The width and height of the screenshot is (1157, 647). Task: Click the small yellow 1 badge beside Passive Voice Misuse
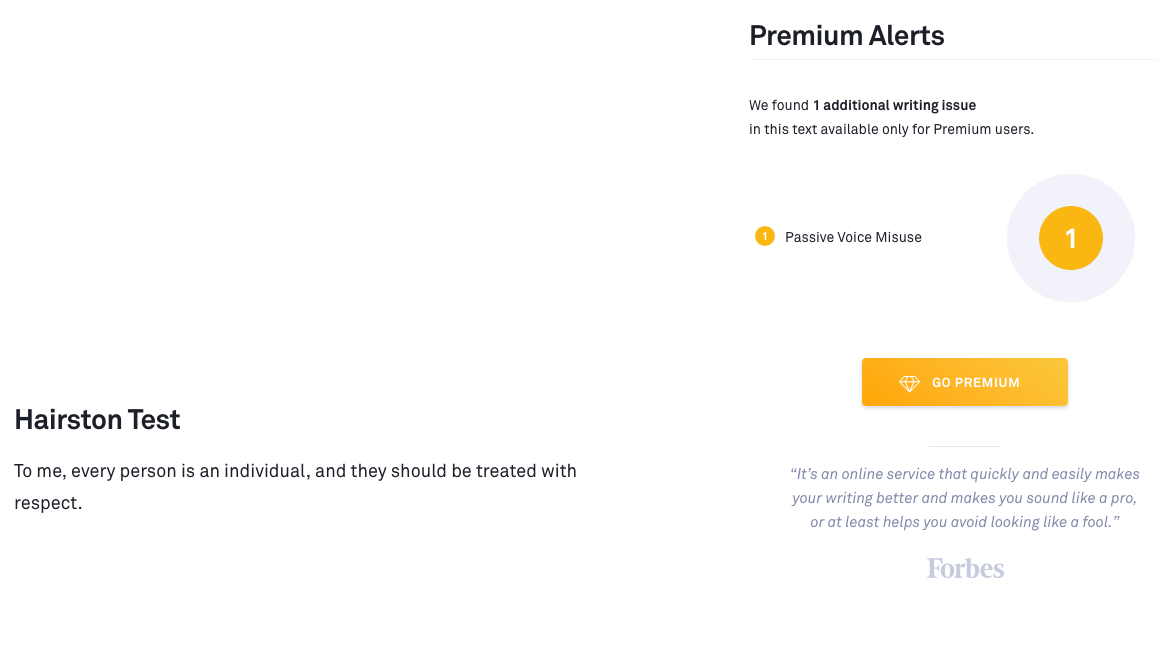[765, 237]
